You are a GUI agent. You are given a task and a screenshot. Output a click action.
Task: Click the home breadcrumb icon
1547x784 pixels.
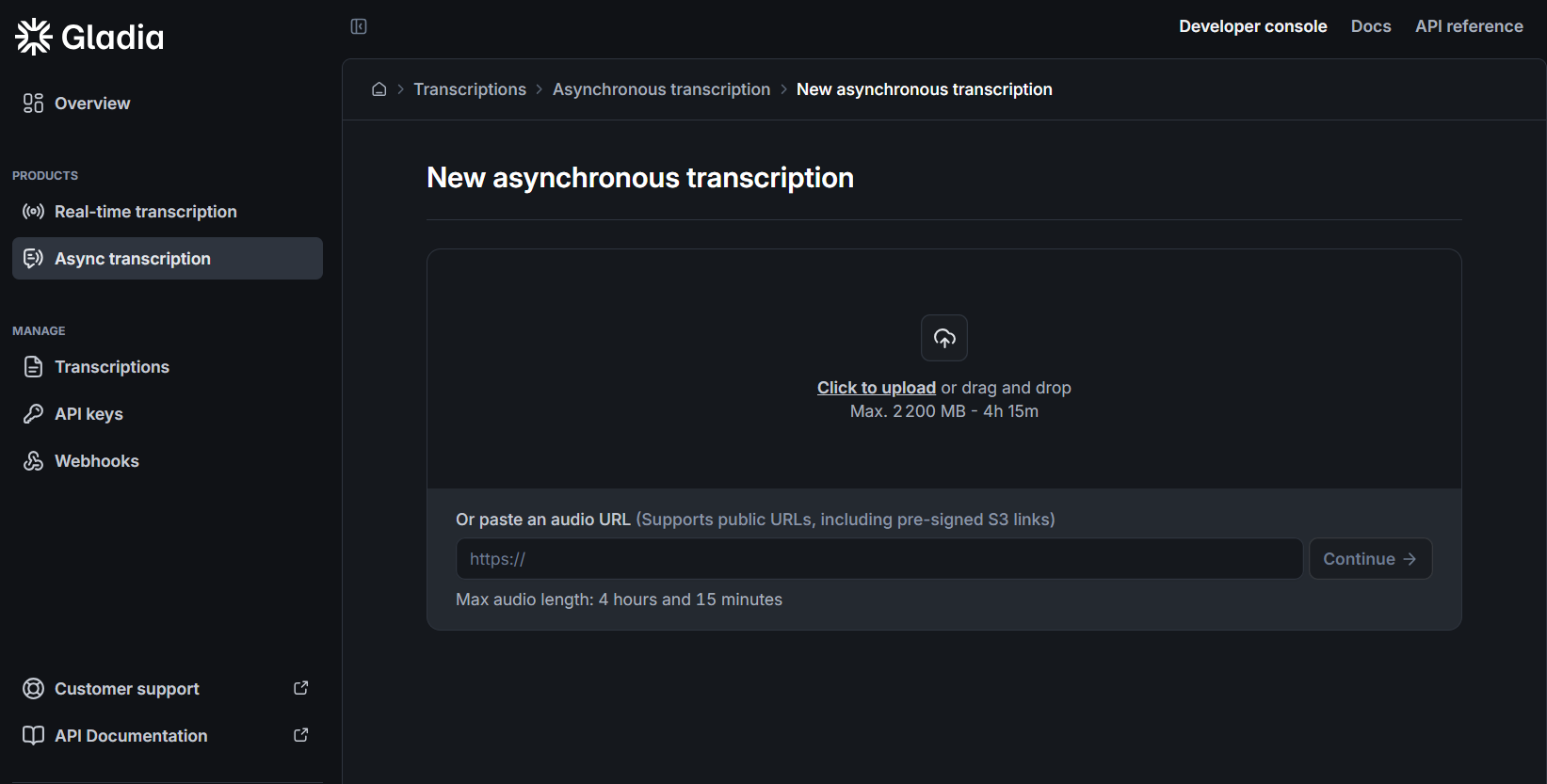pos(379,89)
